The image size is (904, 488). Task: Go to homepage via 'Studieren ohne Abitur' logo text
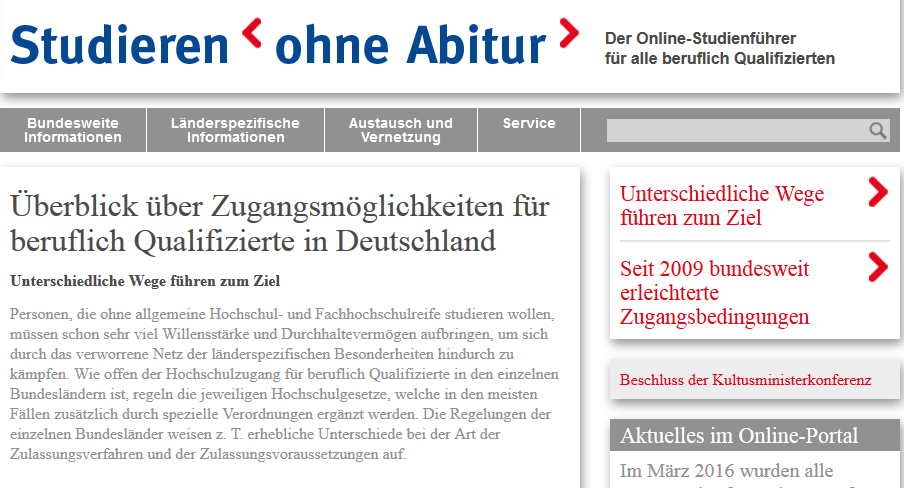pyautogui.click(x=280, y=45)
